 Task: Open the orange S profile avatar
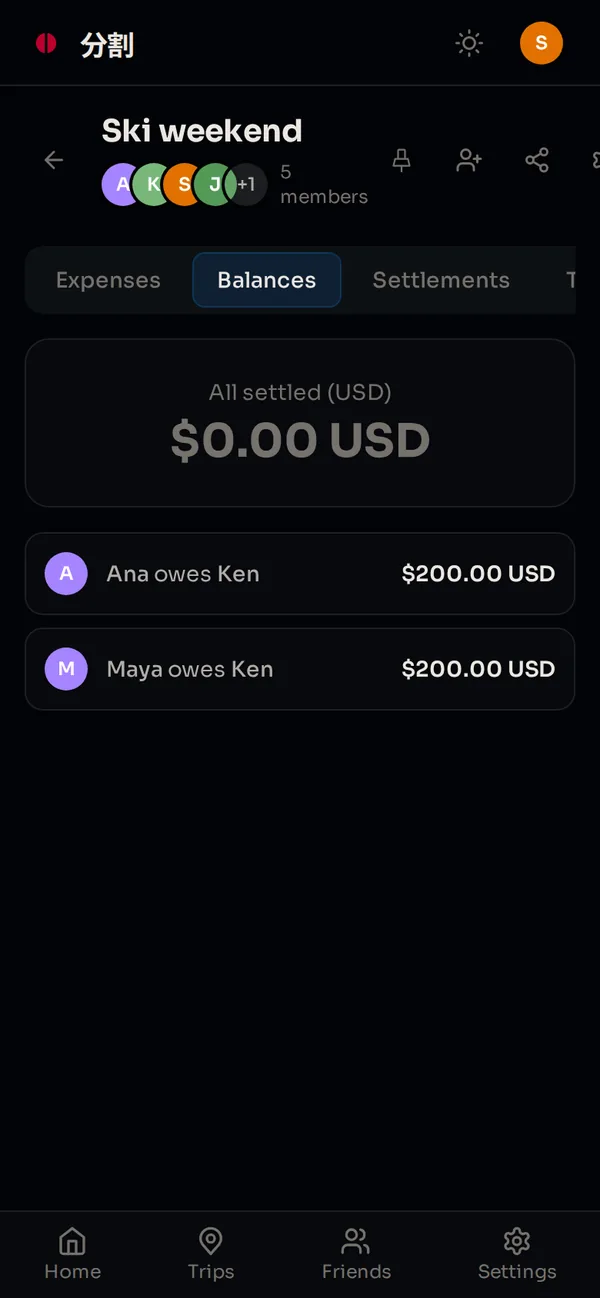pyautogui.click(x=541, y=43)
